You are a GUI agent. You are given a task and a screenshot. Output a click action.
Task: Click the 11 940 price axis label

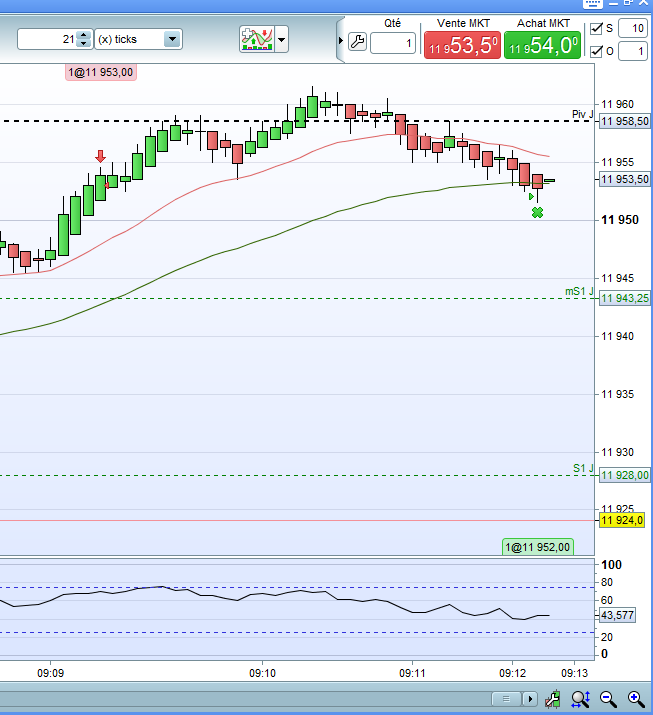click(x=617, y=337)
